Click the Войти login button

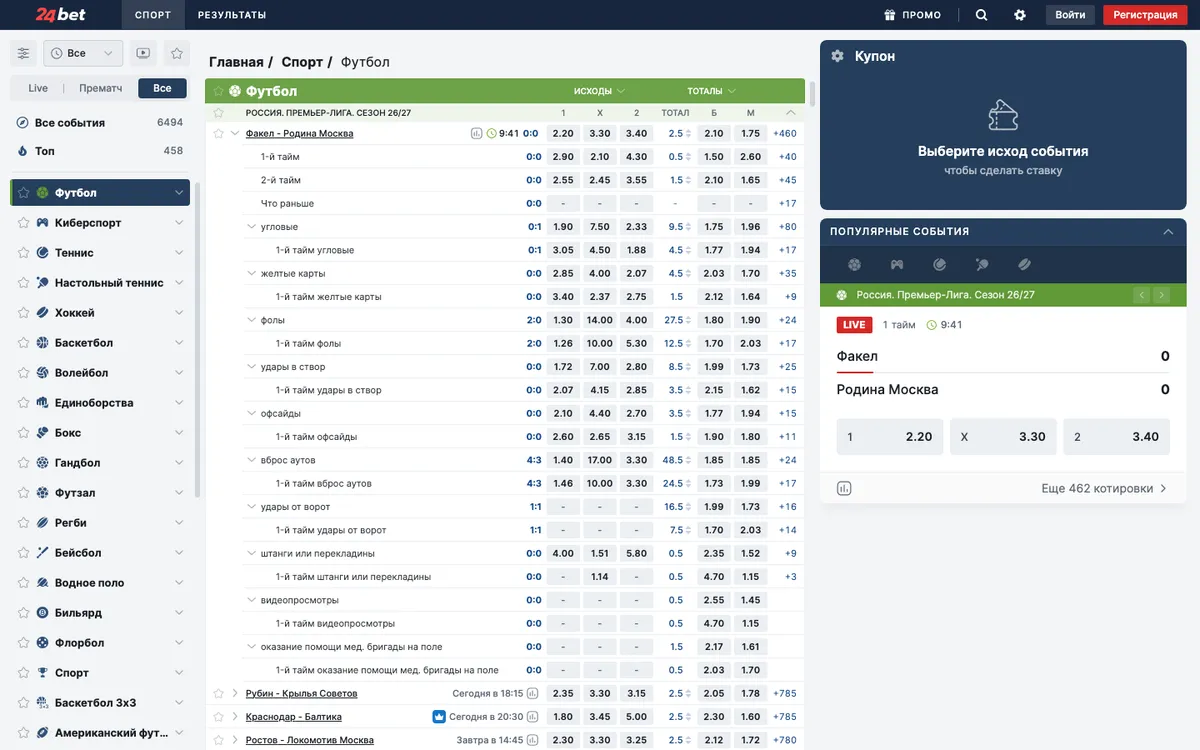click(x=1070, y=15)
